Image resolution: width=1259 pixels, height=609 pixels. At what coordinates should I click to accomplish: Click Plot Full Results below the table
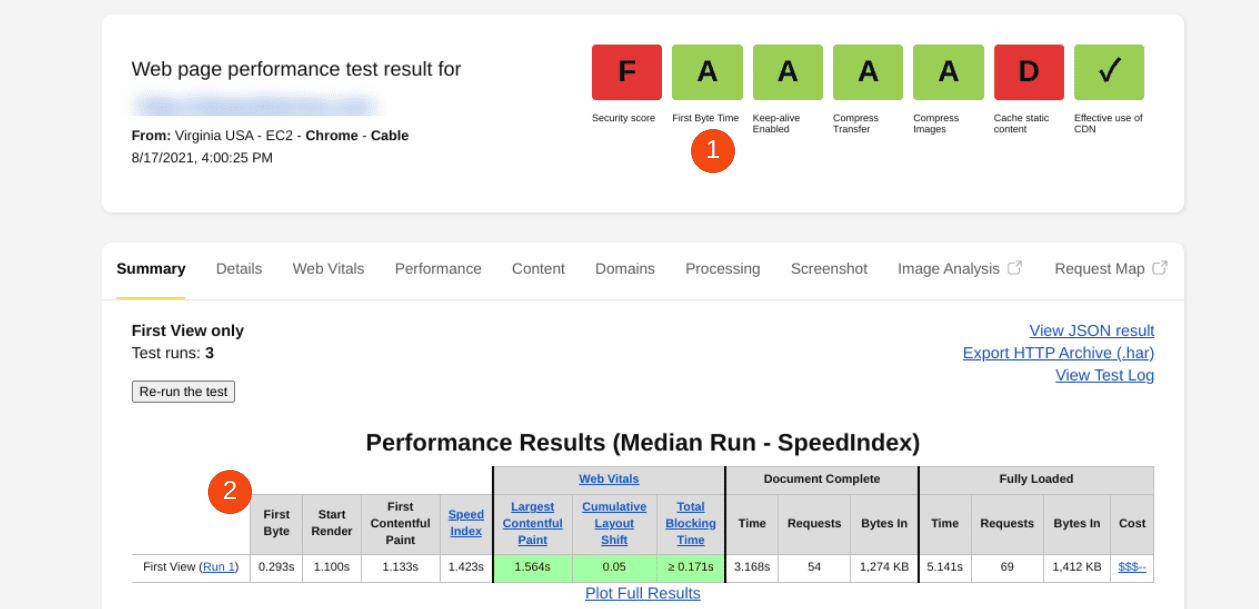(642, 593)
